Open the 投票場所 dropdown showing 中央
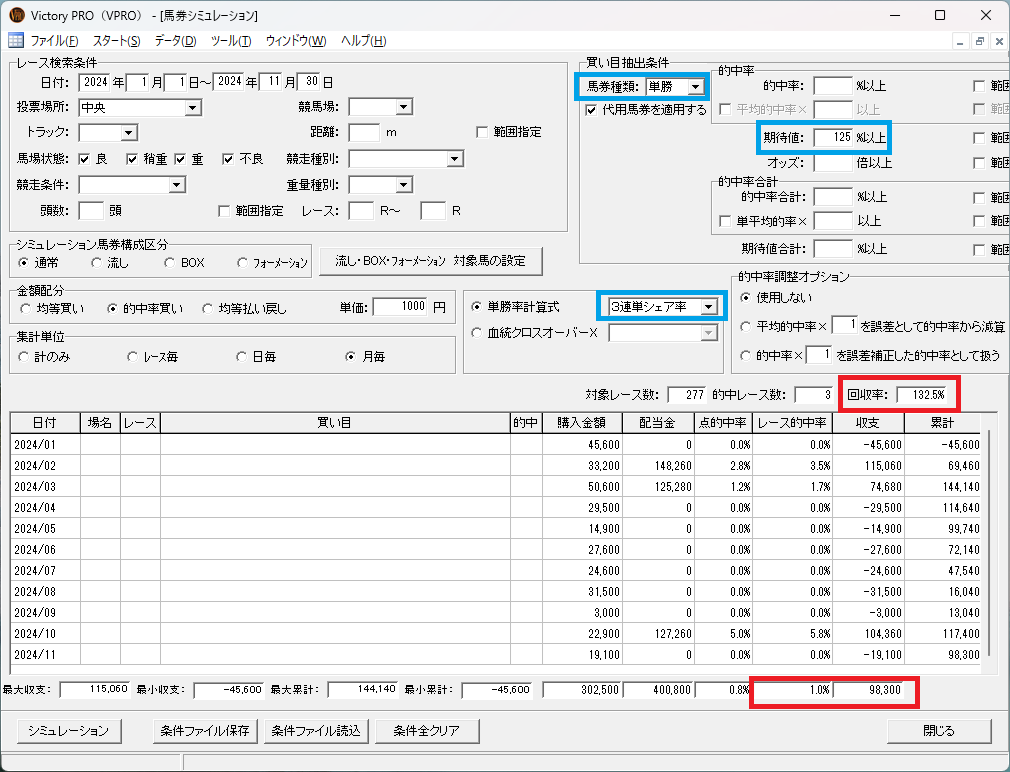This screenshot has width=1010, height=772. pos(193,108)
